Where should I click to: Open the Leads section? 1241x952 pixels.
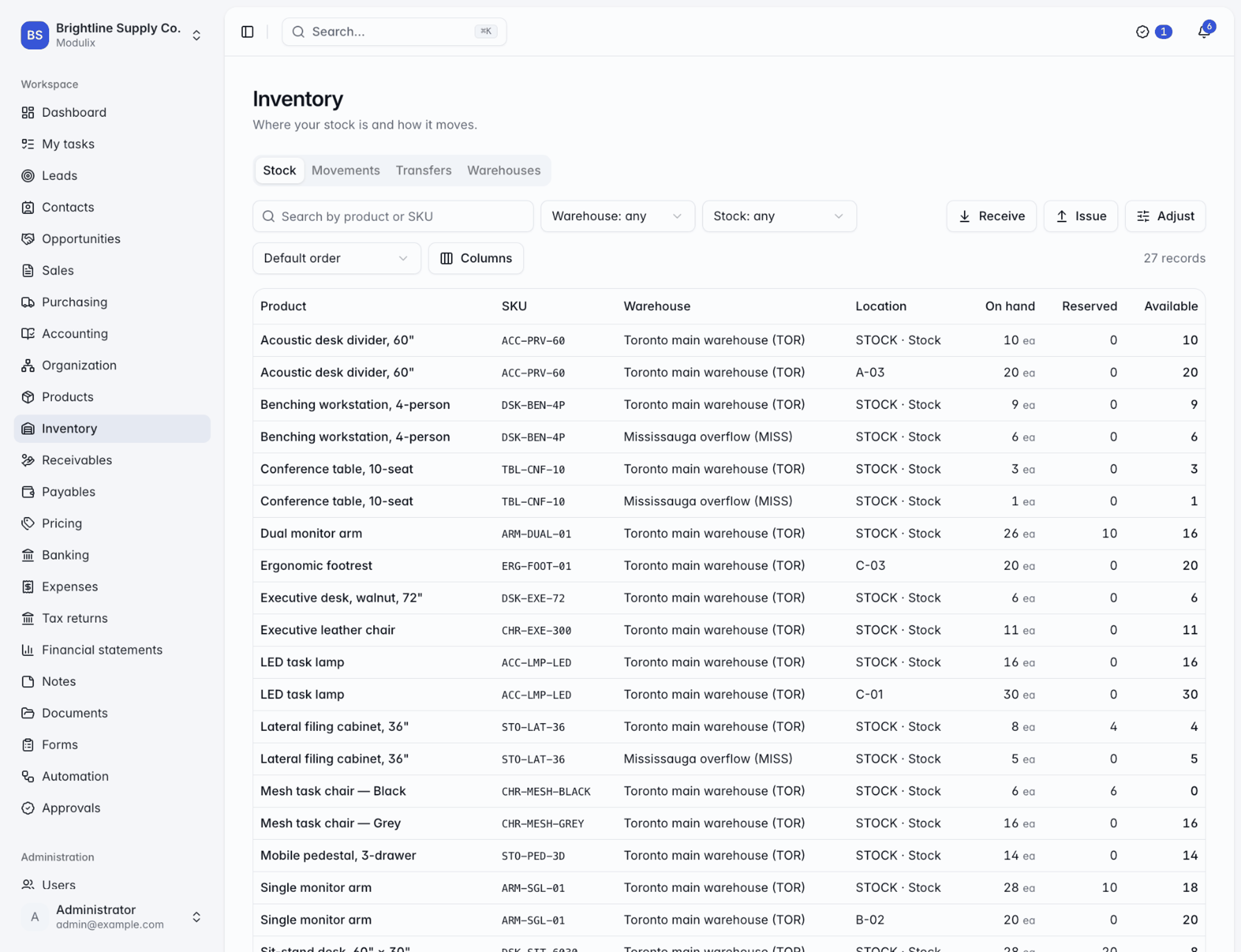[x=112, y=176]
